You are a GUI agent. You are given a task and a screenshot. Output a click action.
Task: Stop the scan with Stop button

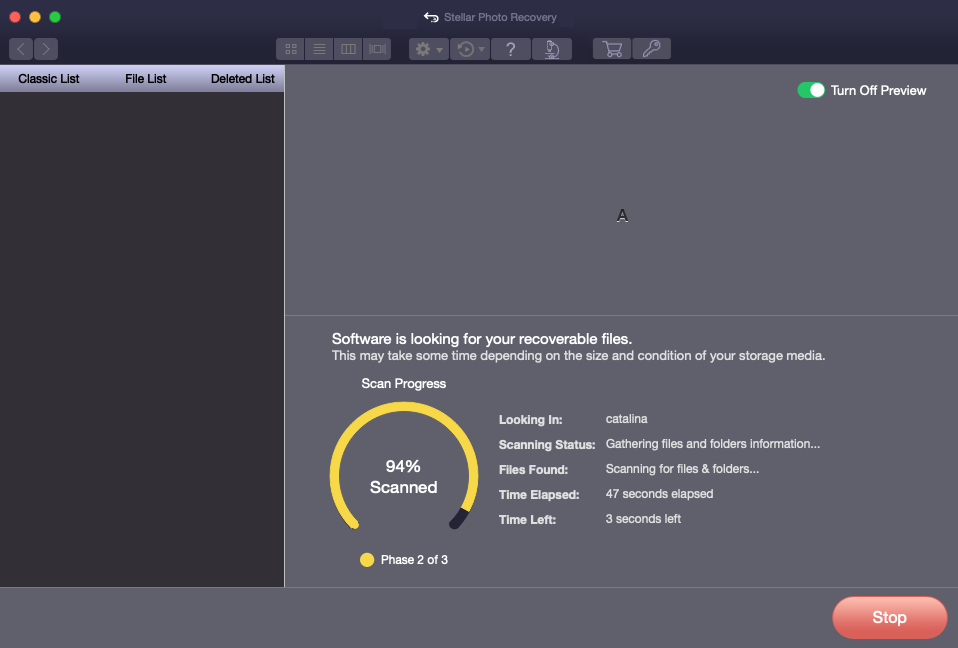(890, 617)
